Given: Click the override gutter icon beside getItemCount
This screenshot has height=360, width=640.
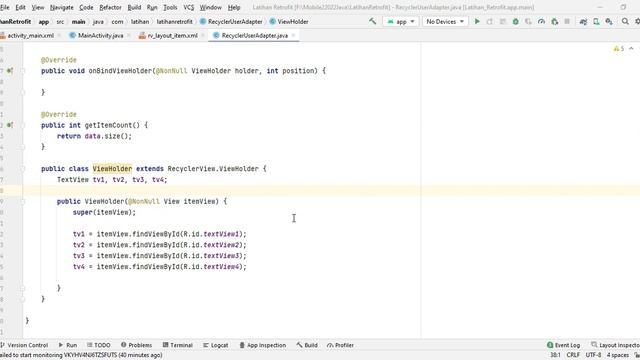Looking at the screenshot, I should coord(10,125).
